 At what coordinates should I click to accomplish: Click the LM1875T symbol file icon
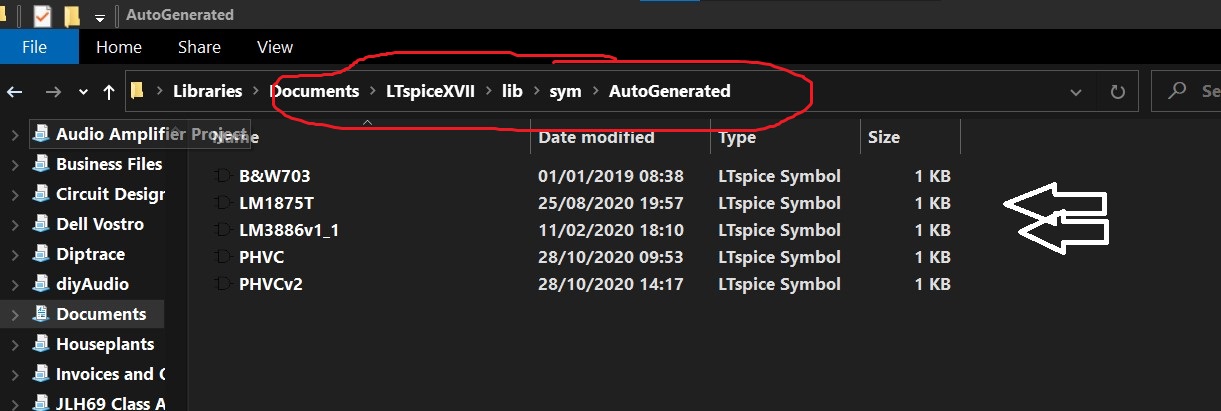click(x=222, y=203)
